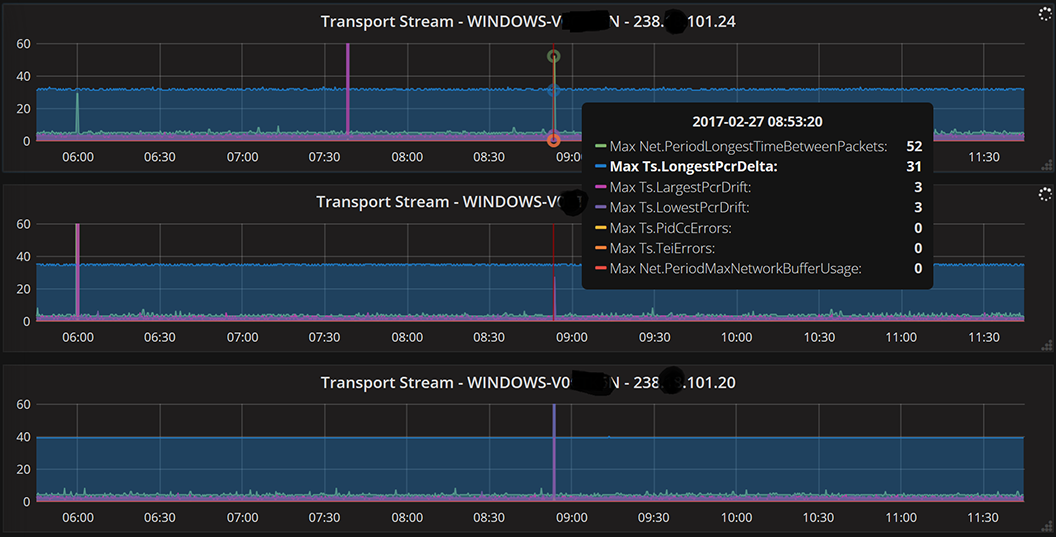Click the purple swatch beside Max Ts.LargestPcrDrift
1056x537 pixels.
pyautogui.click(x=601, y=187)
